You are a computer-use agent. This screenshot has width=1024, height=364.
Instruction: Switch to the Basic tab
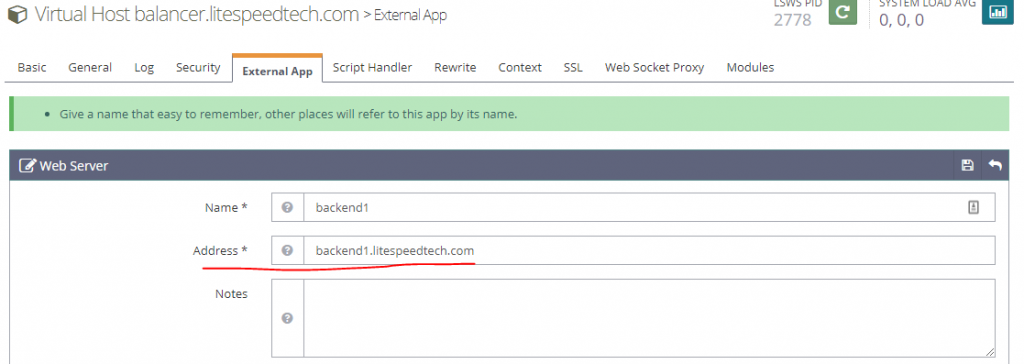coord(32,67)
